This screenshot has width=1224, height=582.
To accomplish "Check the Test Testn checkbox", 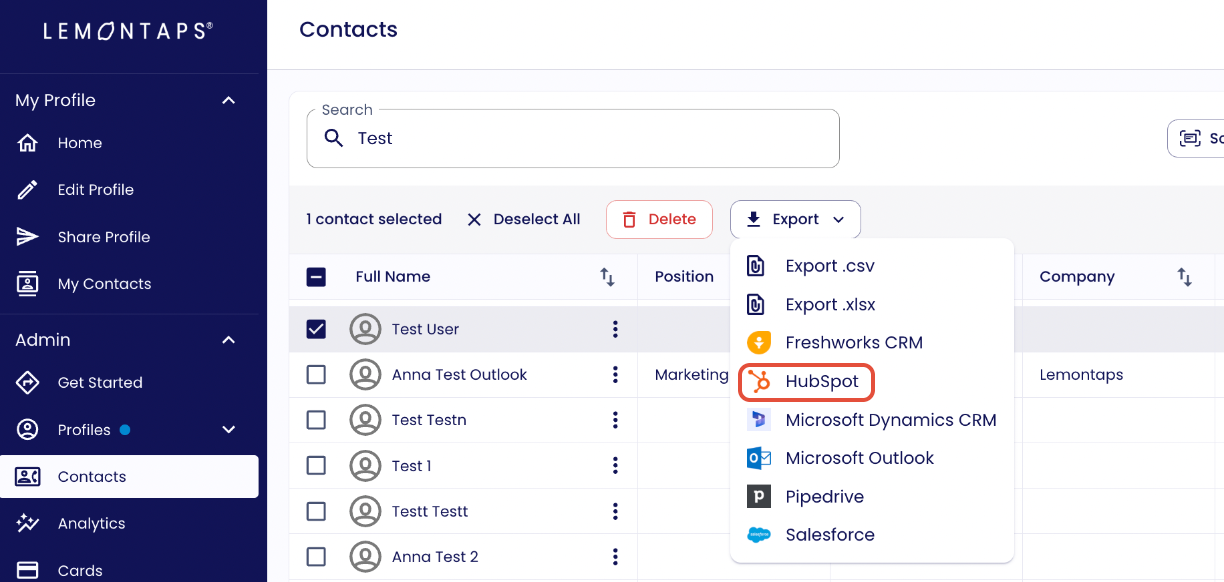I will click(316, 420).
